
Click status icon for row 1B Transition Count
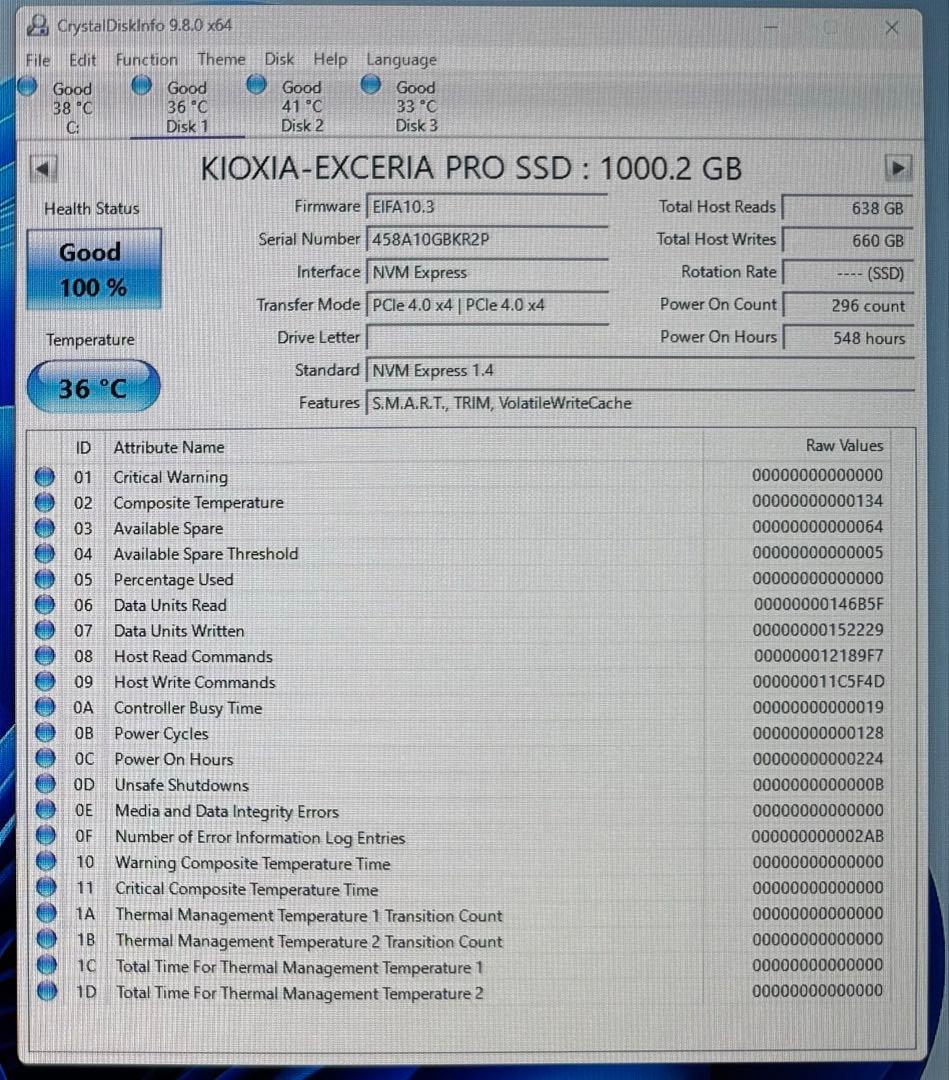[46, 939]
